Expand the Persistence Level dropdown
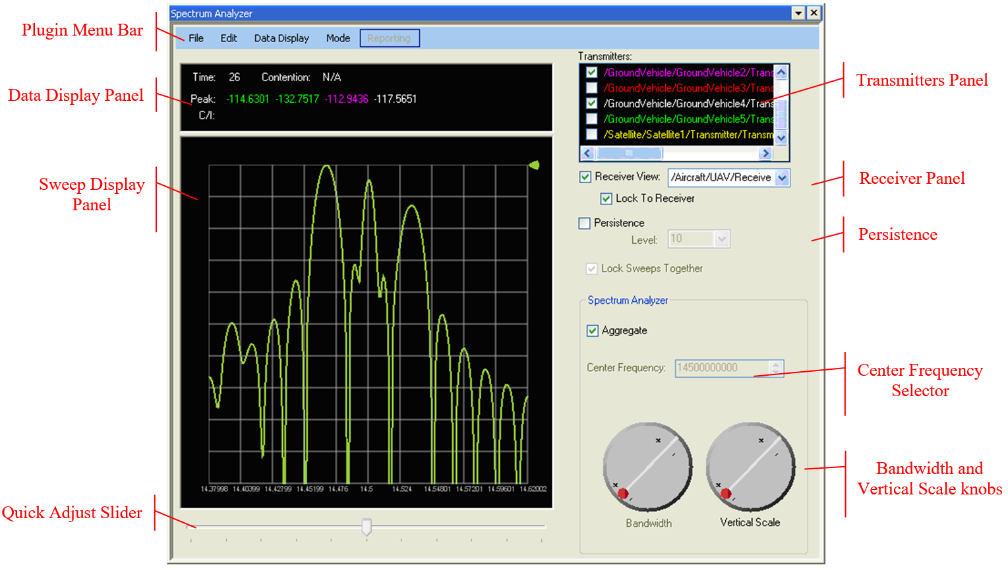 (x=722, y=239)
